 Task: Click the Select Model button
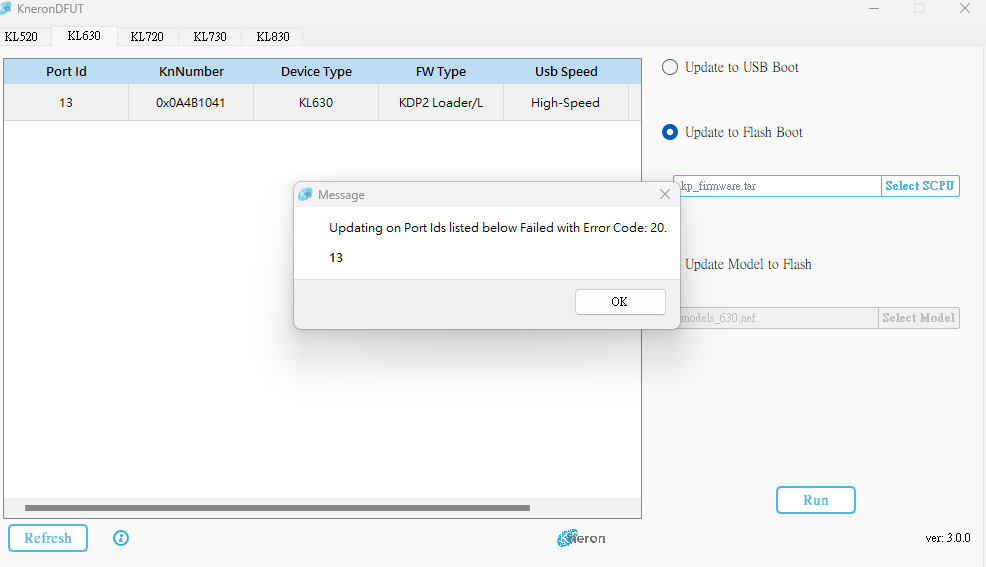(919, 317)
